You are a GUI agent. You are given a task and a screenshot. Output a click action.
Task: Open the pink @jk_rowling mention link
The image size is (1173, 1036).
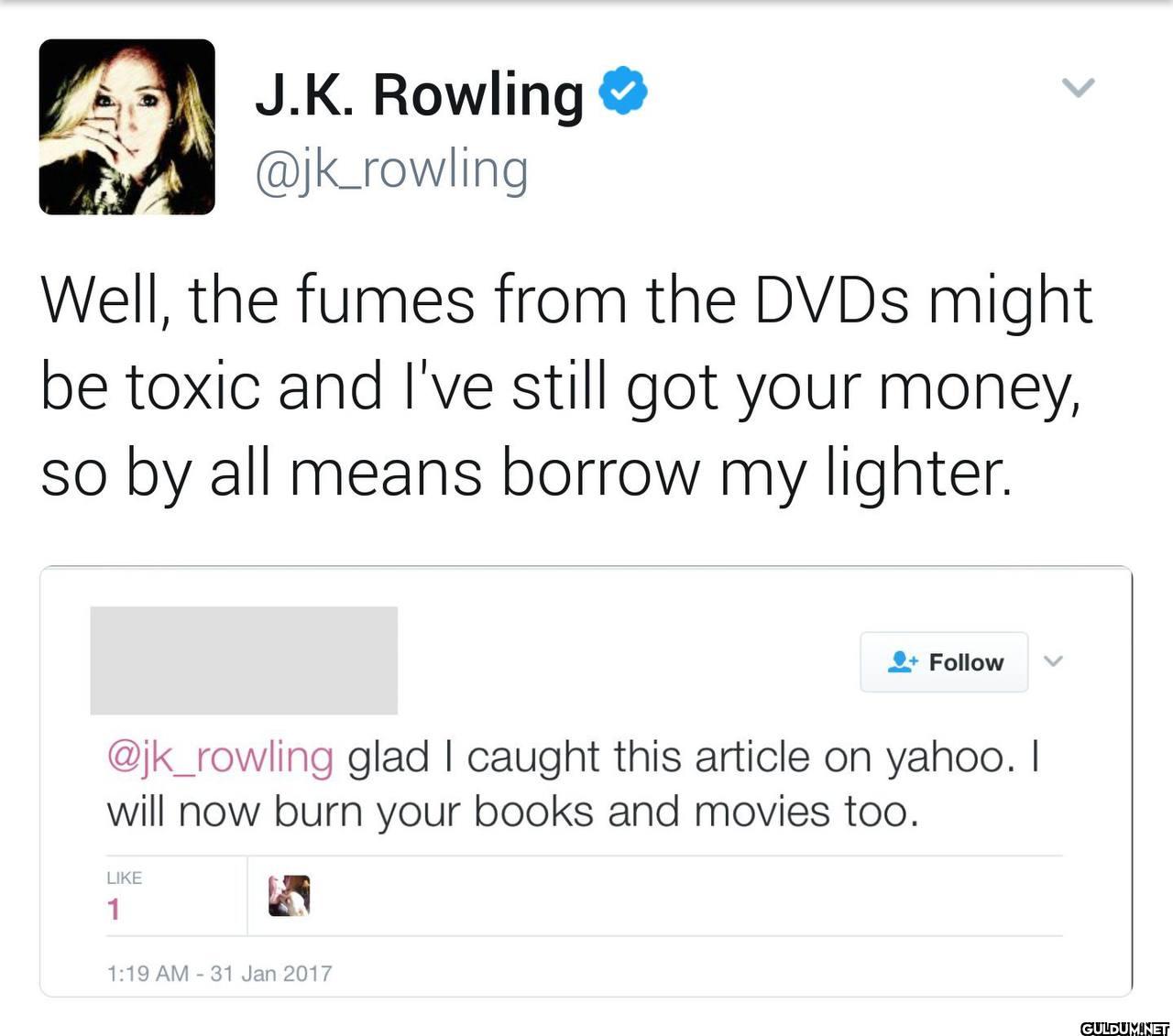tap(220, 758)
